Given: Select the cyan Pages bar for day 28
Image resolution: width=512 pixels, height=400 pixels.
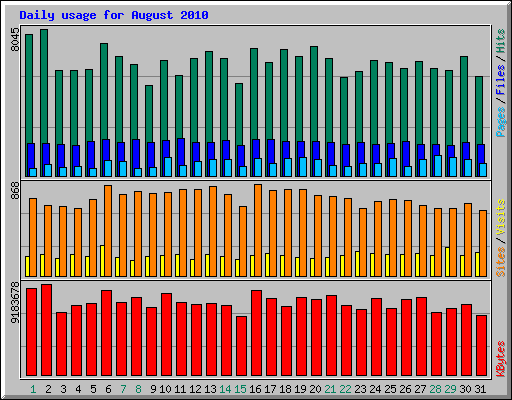Looking at the screenshot, I should [438, 166].
